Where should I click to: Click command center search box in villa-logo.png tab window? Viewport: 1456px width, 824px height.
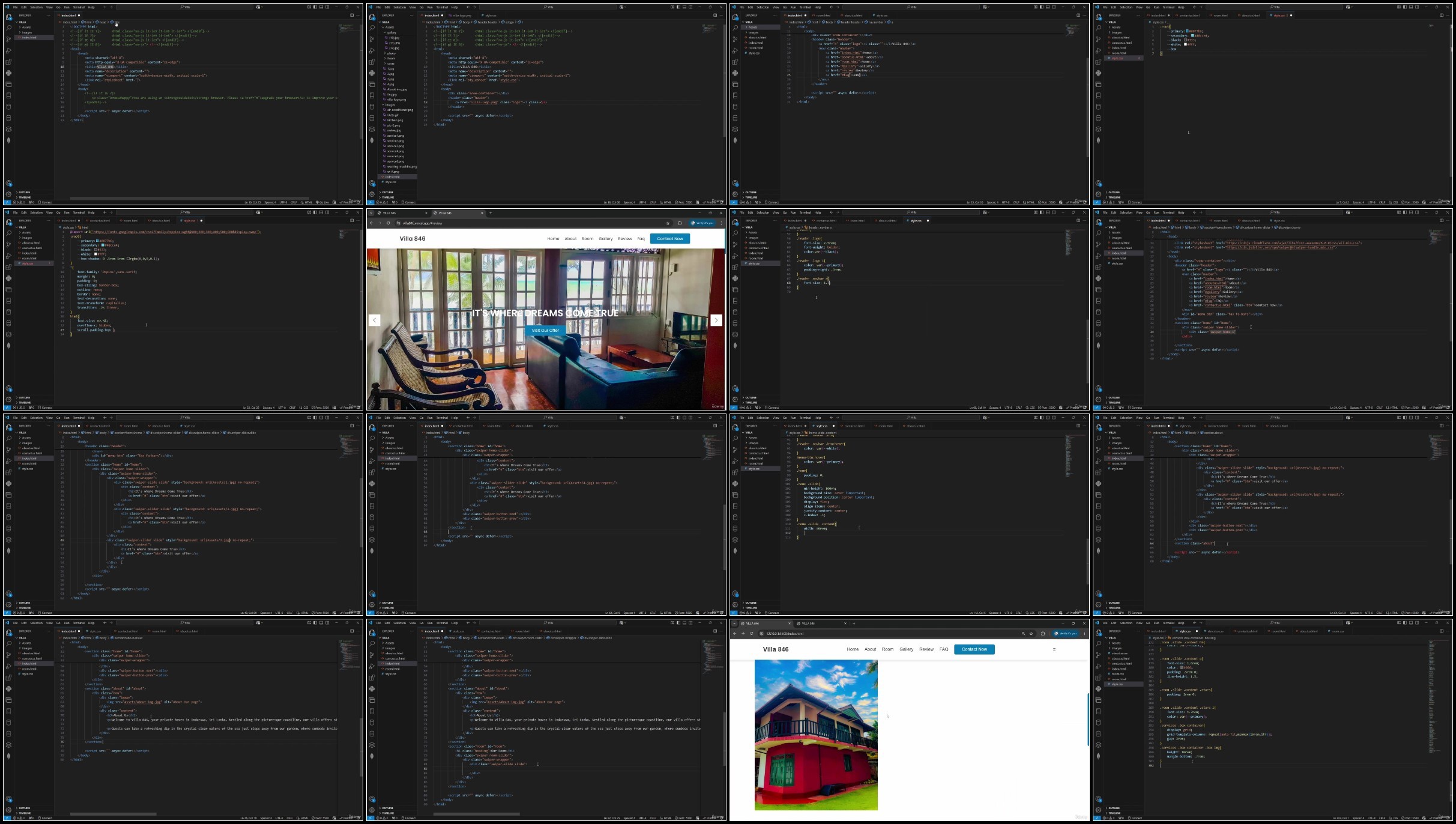[548, 7]
